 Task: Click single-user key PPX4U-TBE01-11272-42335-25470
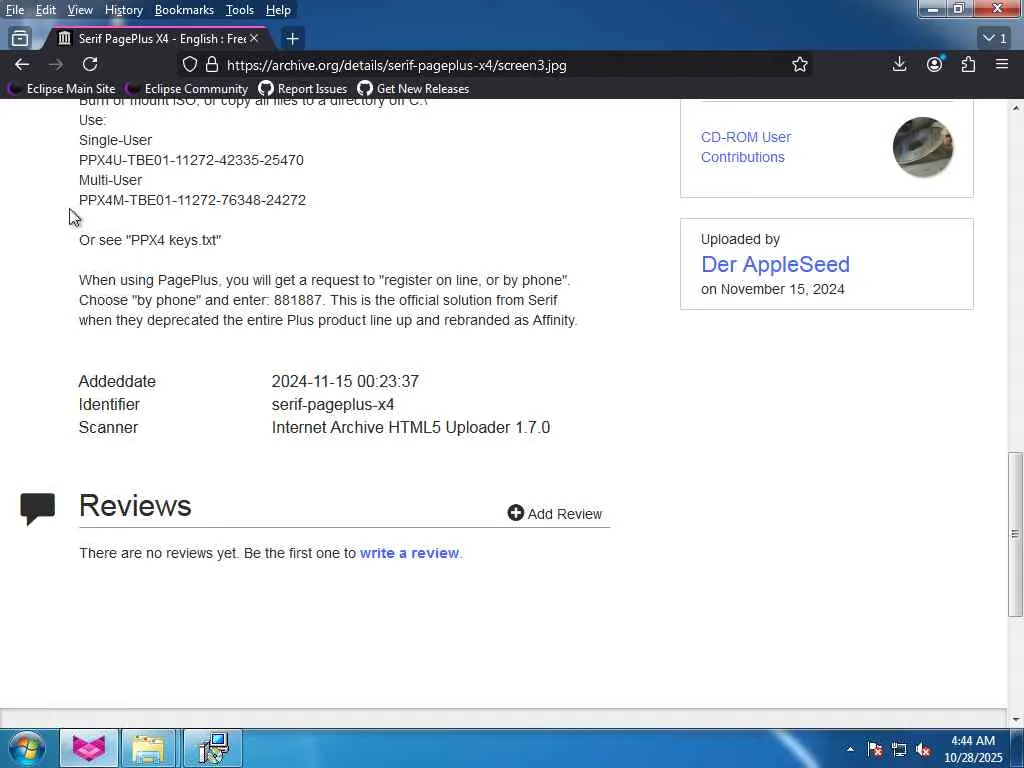point(191,160)
